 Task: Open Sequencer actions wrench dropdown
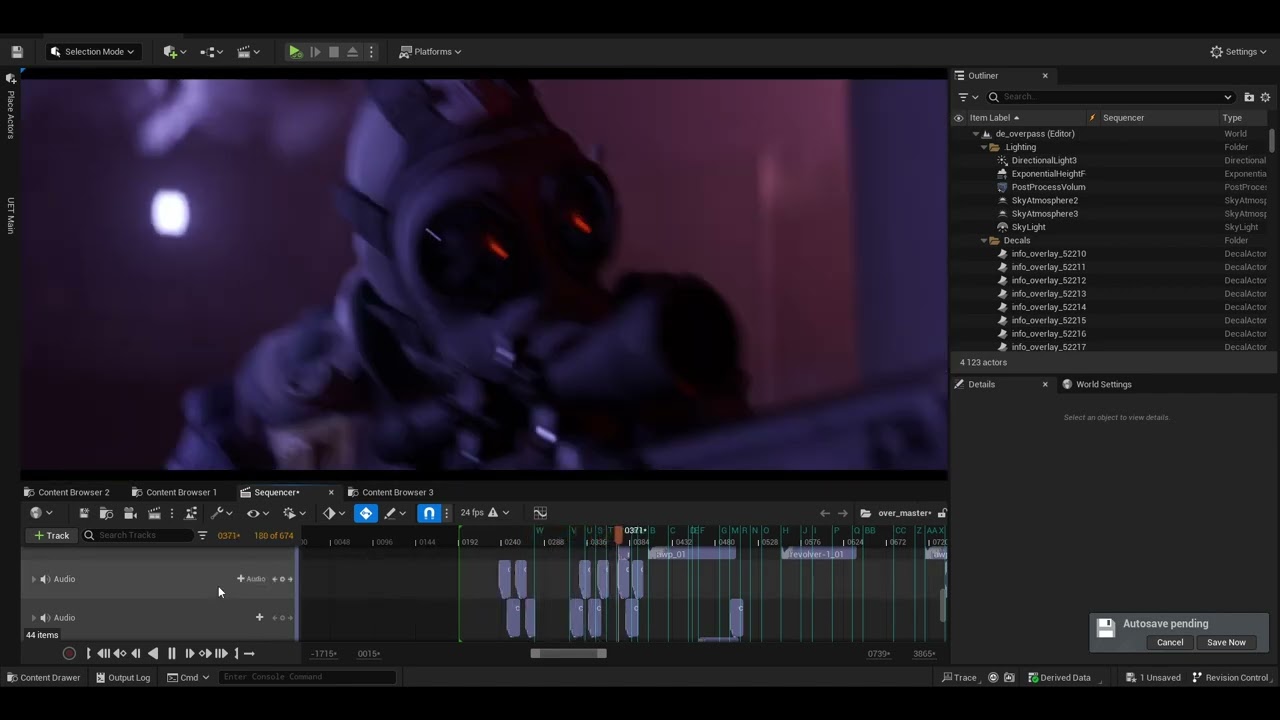221,514
